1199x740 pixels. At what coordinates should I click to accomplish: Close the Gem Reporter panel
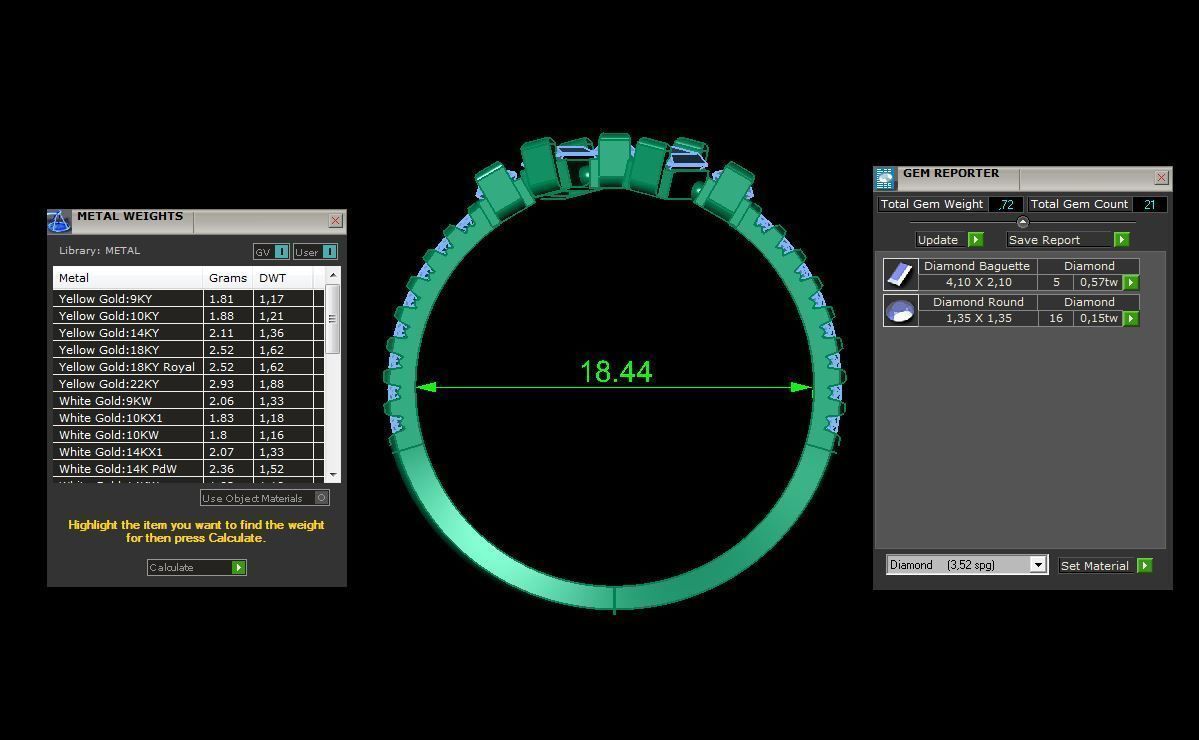pyautogui.click(x=1161, y=178)
